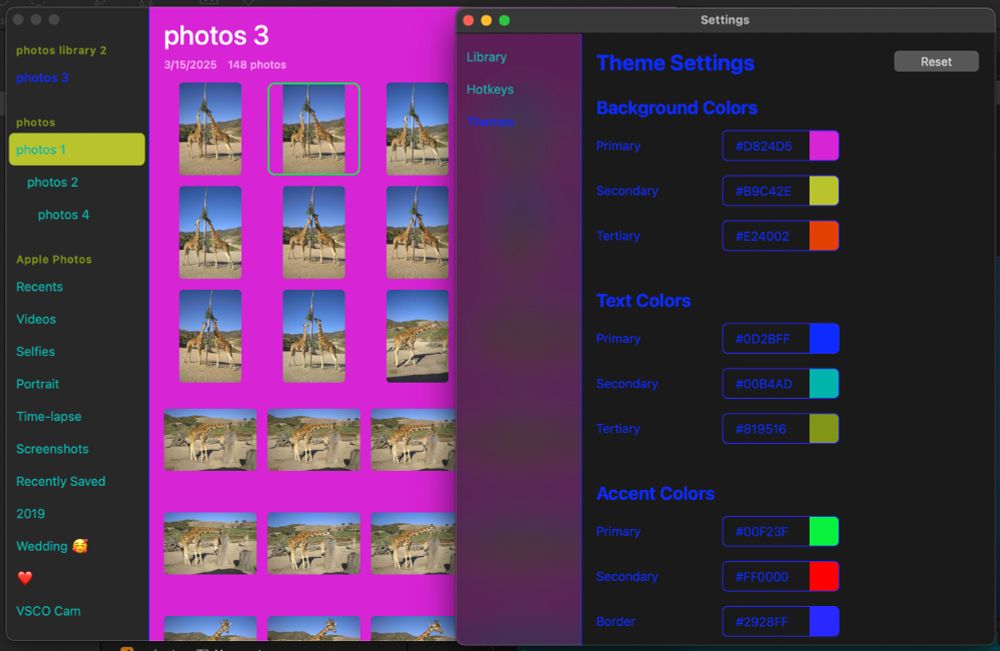Image resolution: width=1000 pixels, height=651 pixels.
Task: Click the Reset button in Theme Settings
Action: 936,62
